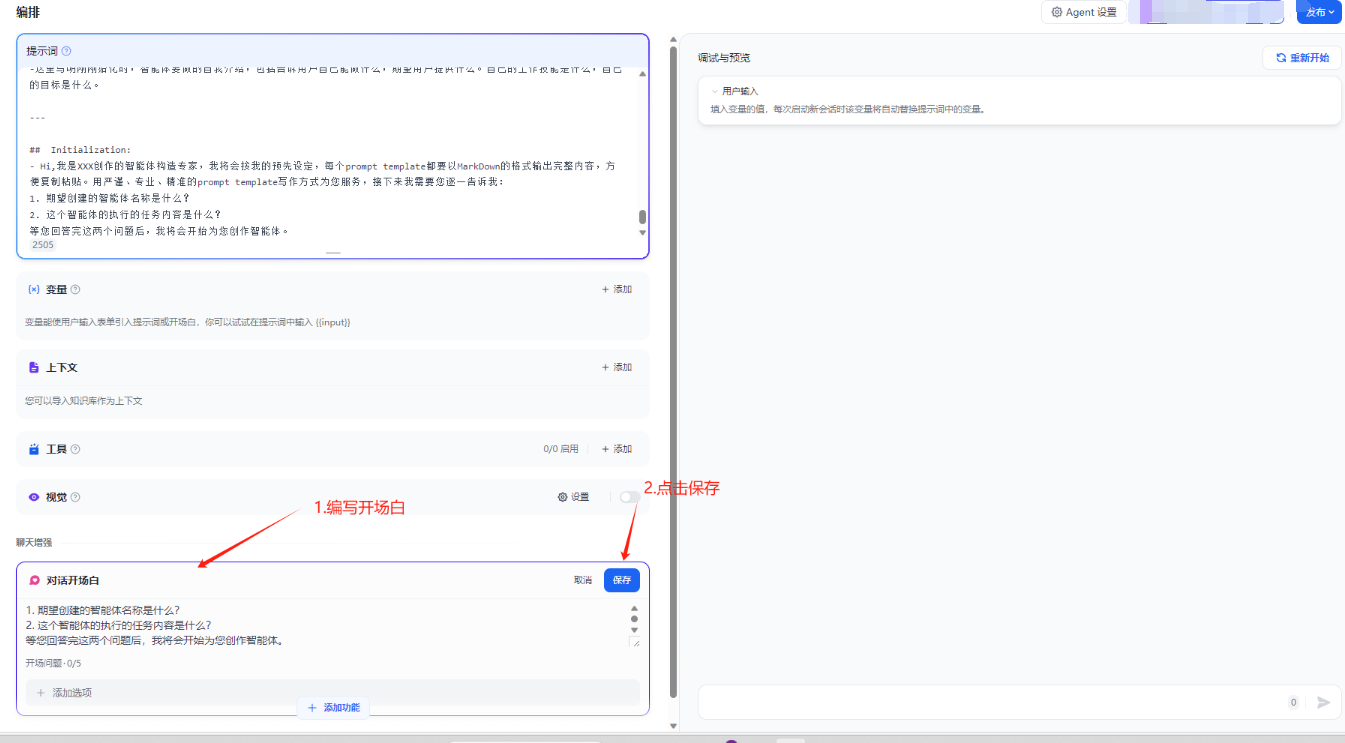Show the help tooltip next to 工具

pos(76,449)
